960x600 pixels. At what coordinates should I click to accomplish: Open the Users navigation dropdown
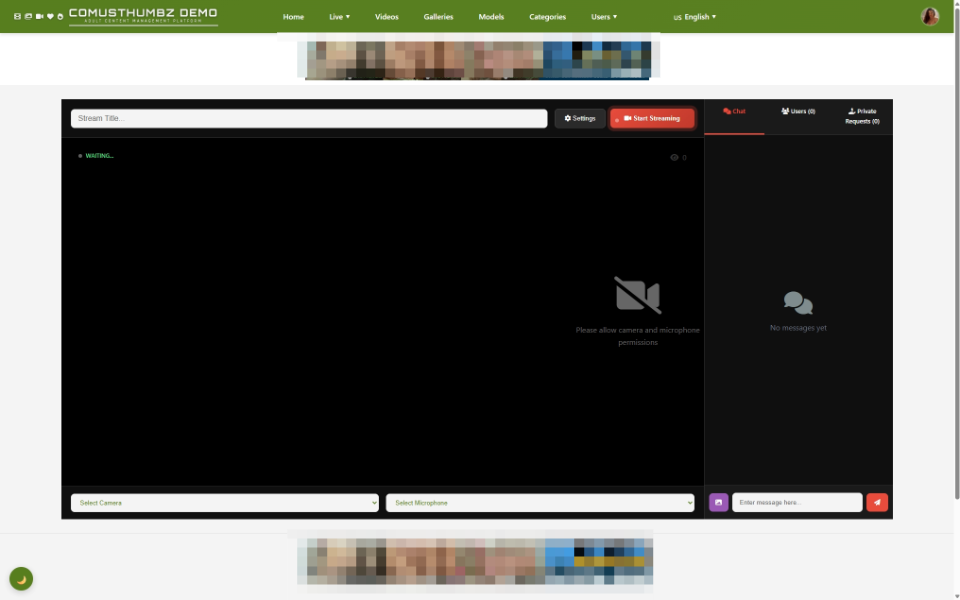(x=604, y=17)
